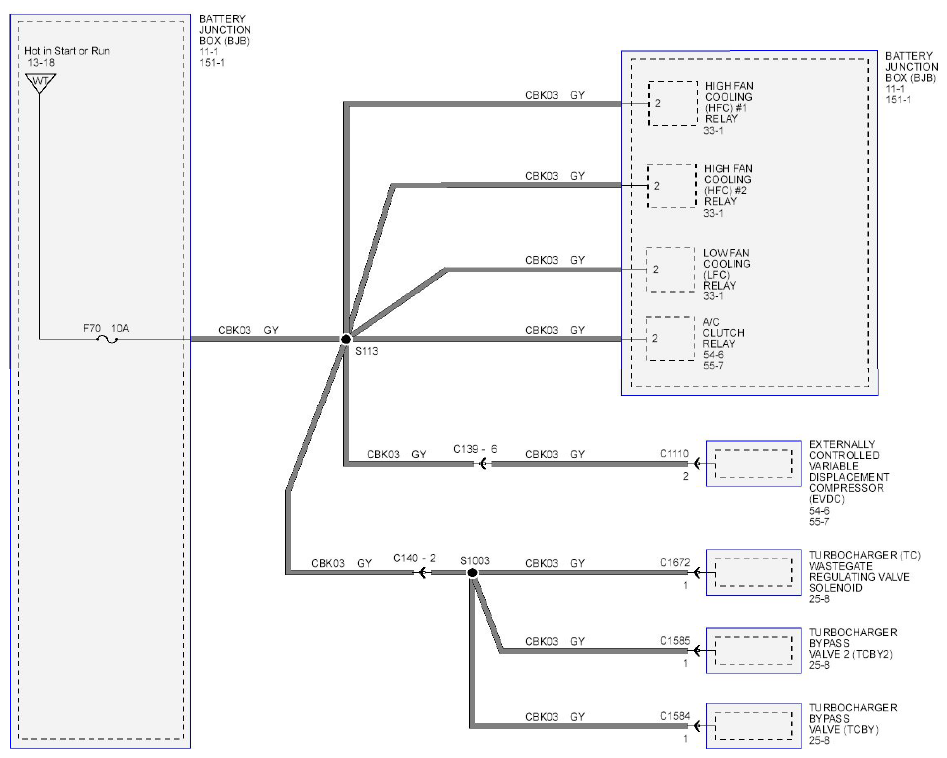Select the S1003 splice junction dot
947x758 pixels.
pos(473,573)
